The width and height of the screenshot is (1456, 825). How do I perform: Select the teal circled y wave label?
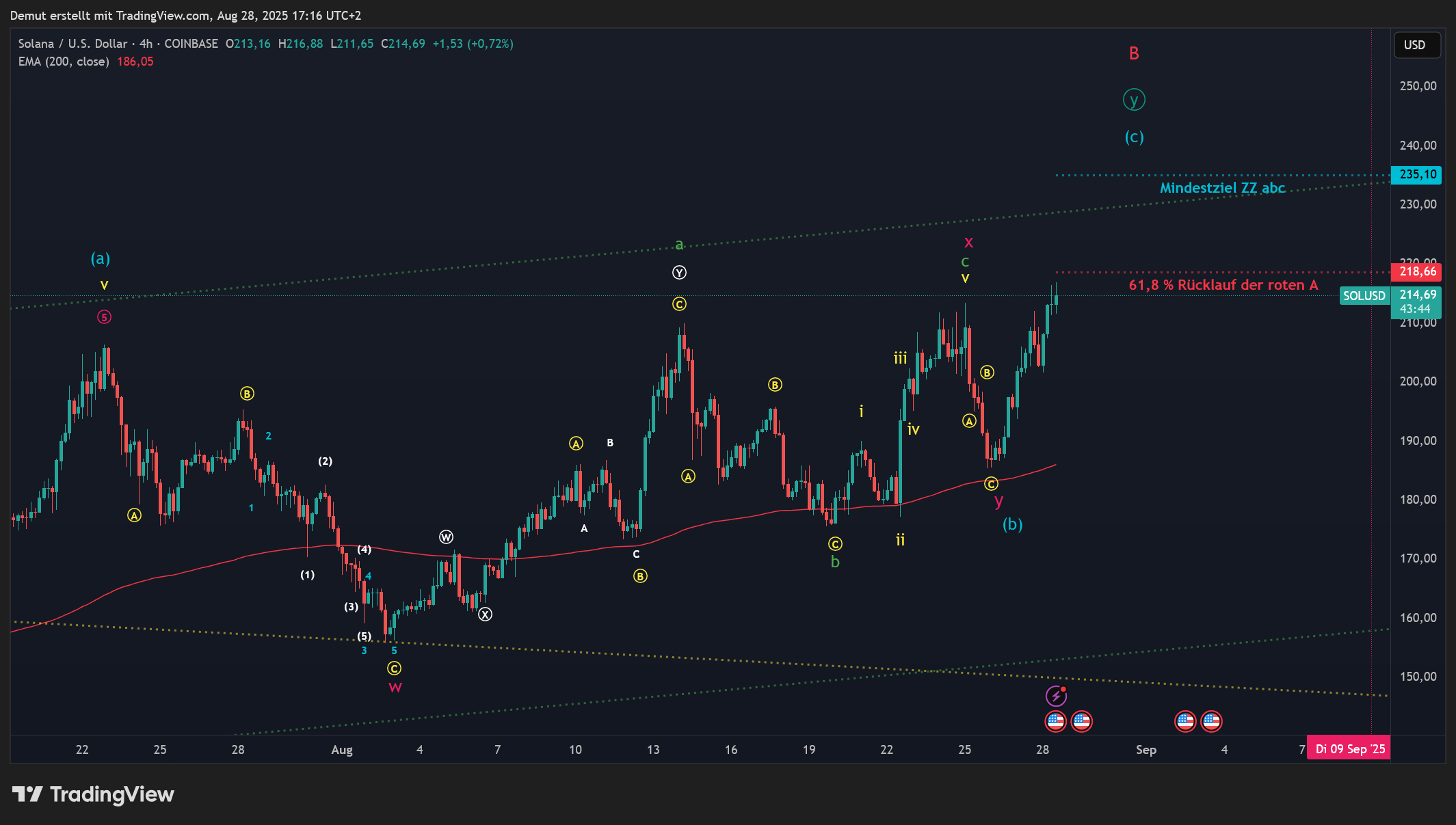(1134, 100)
